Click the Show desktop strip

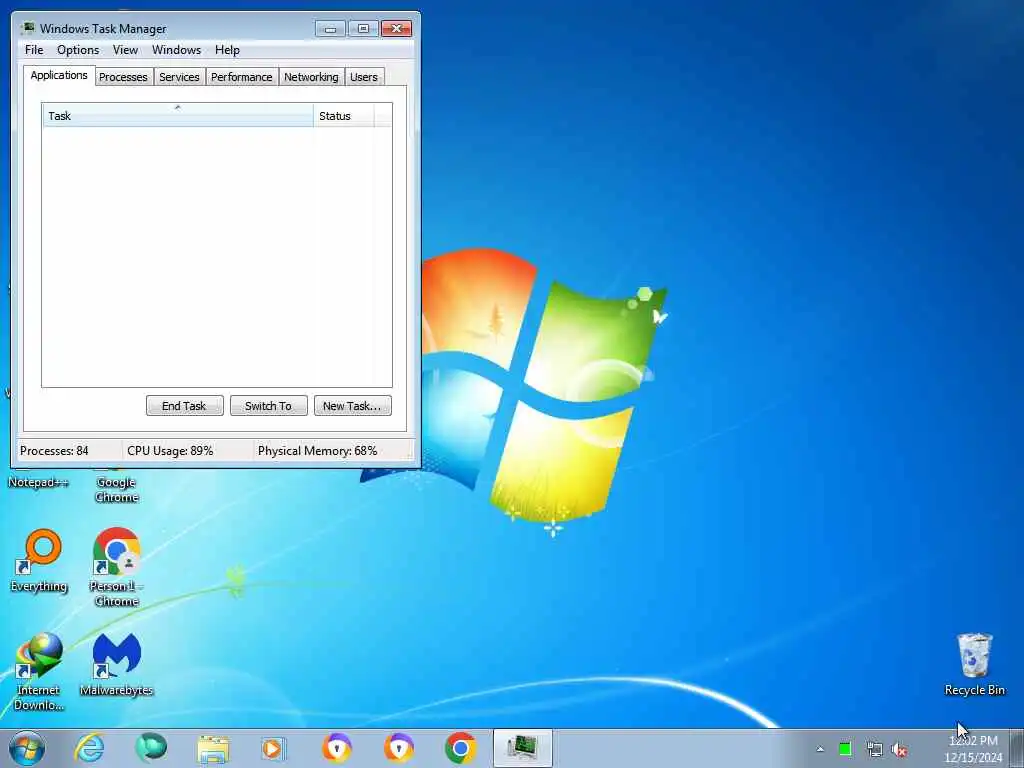point(1017,748)
